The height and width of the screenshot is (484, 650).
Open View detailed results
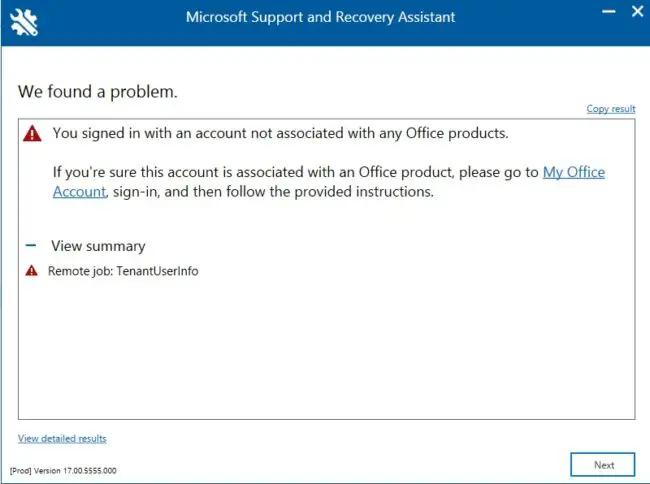(62, 438)
